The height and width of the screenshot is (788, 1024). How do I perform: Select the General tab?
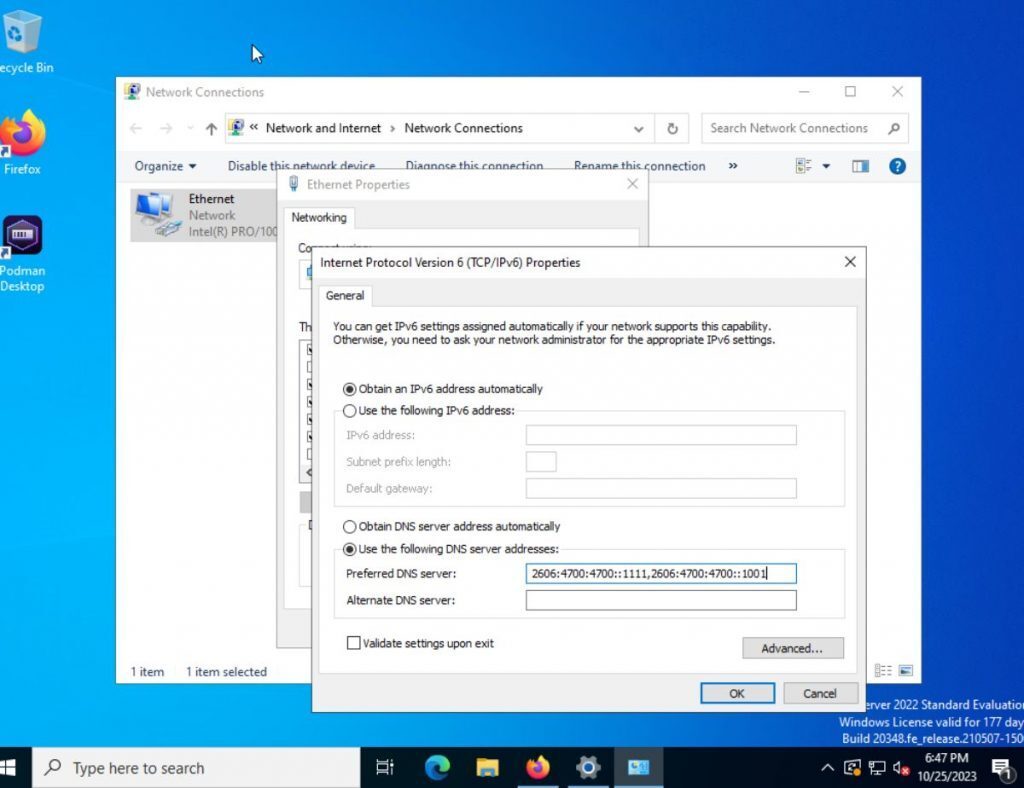point(344,295)
